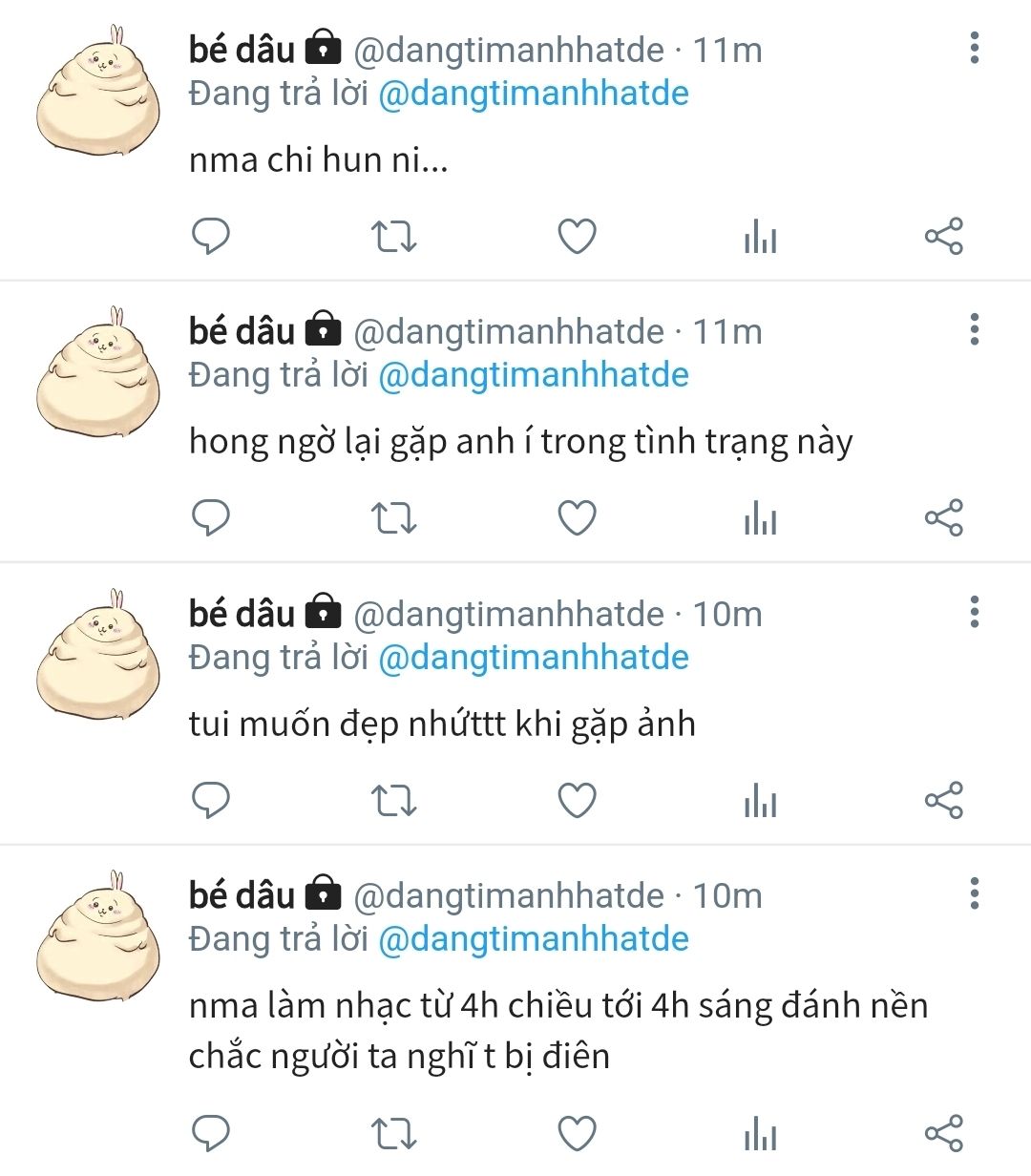This screenshot has height=1176, width=1031.
Task: Open more options for 'hong ngờ lại gặp' tweet
Action: tap(975, 329)
